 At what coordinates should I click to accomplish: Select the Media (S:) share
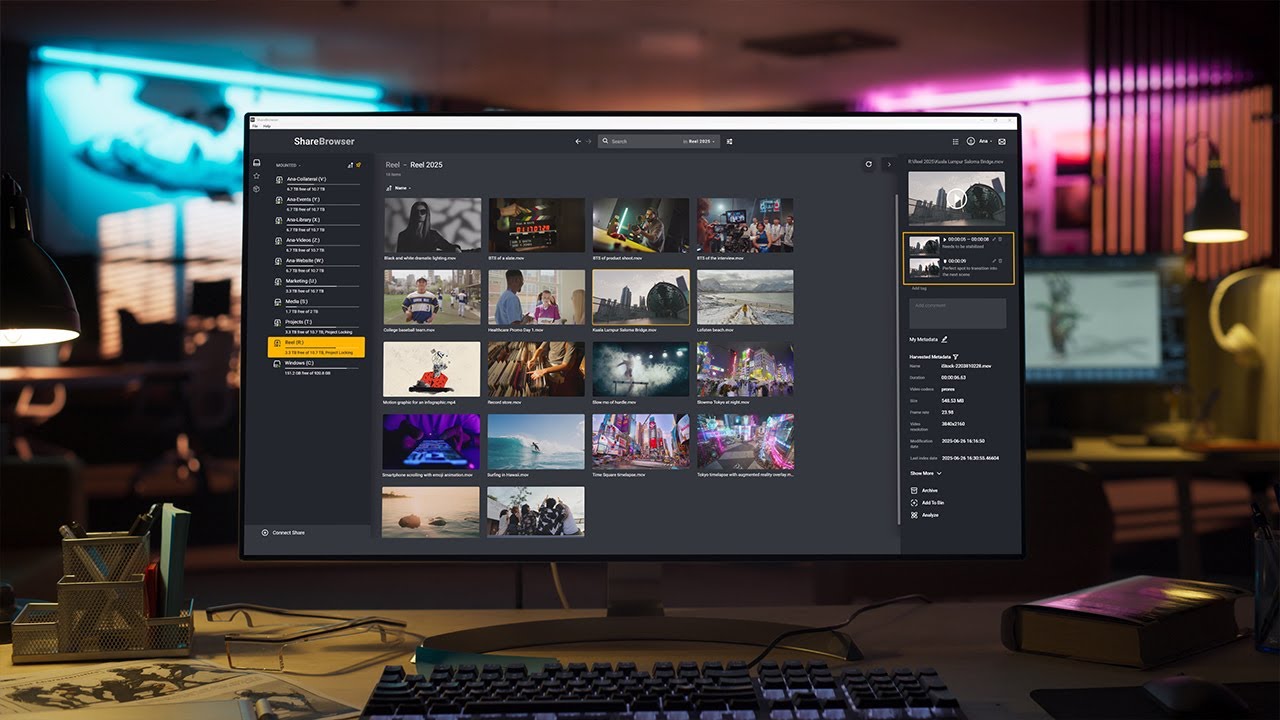point(316,306)
